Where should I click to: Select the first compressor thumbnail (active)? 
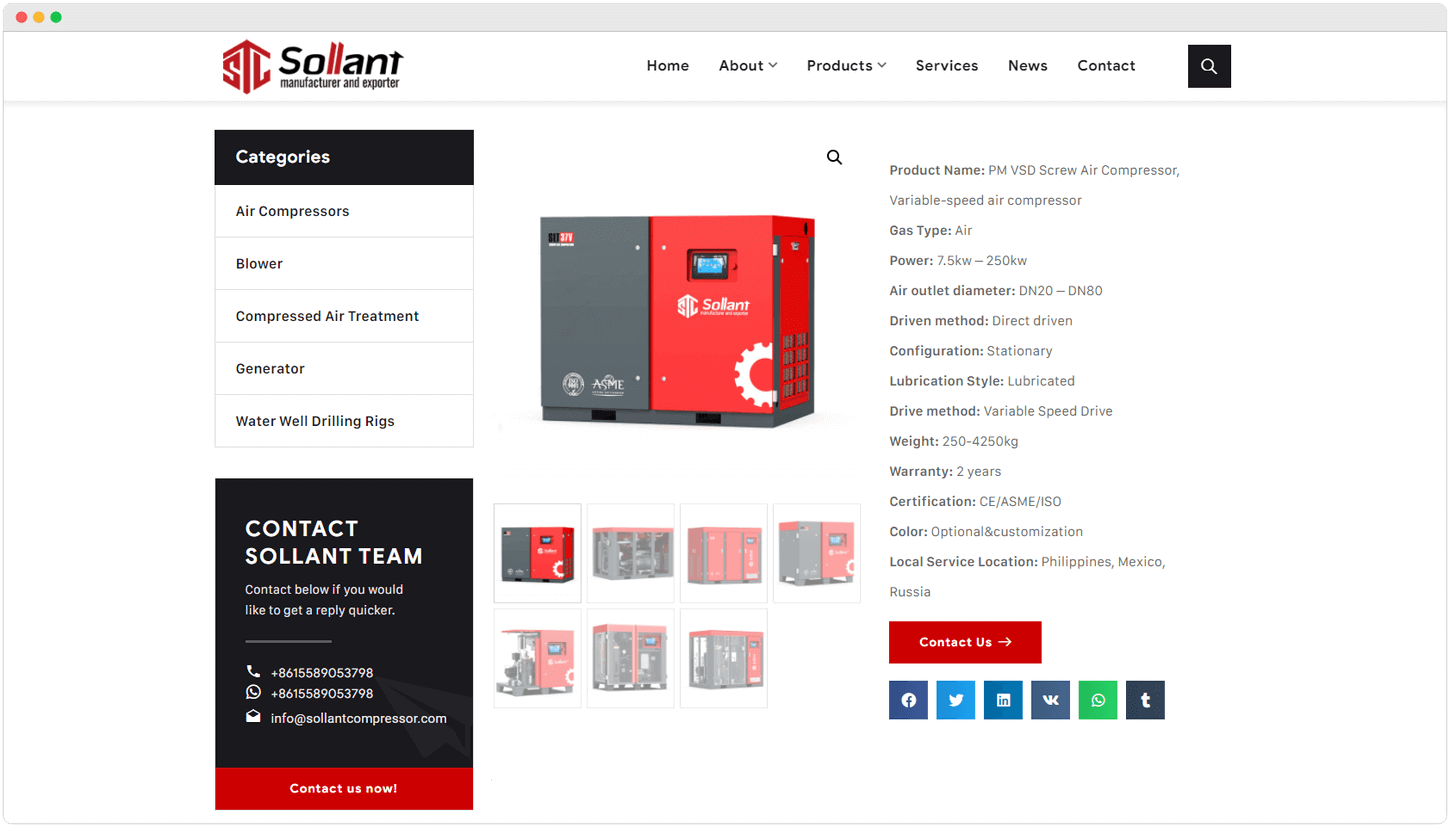click(x=538, y=553)
